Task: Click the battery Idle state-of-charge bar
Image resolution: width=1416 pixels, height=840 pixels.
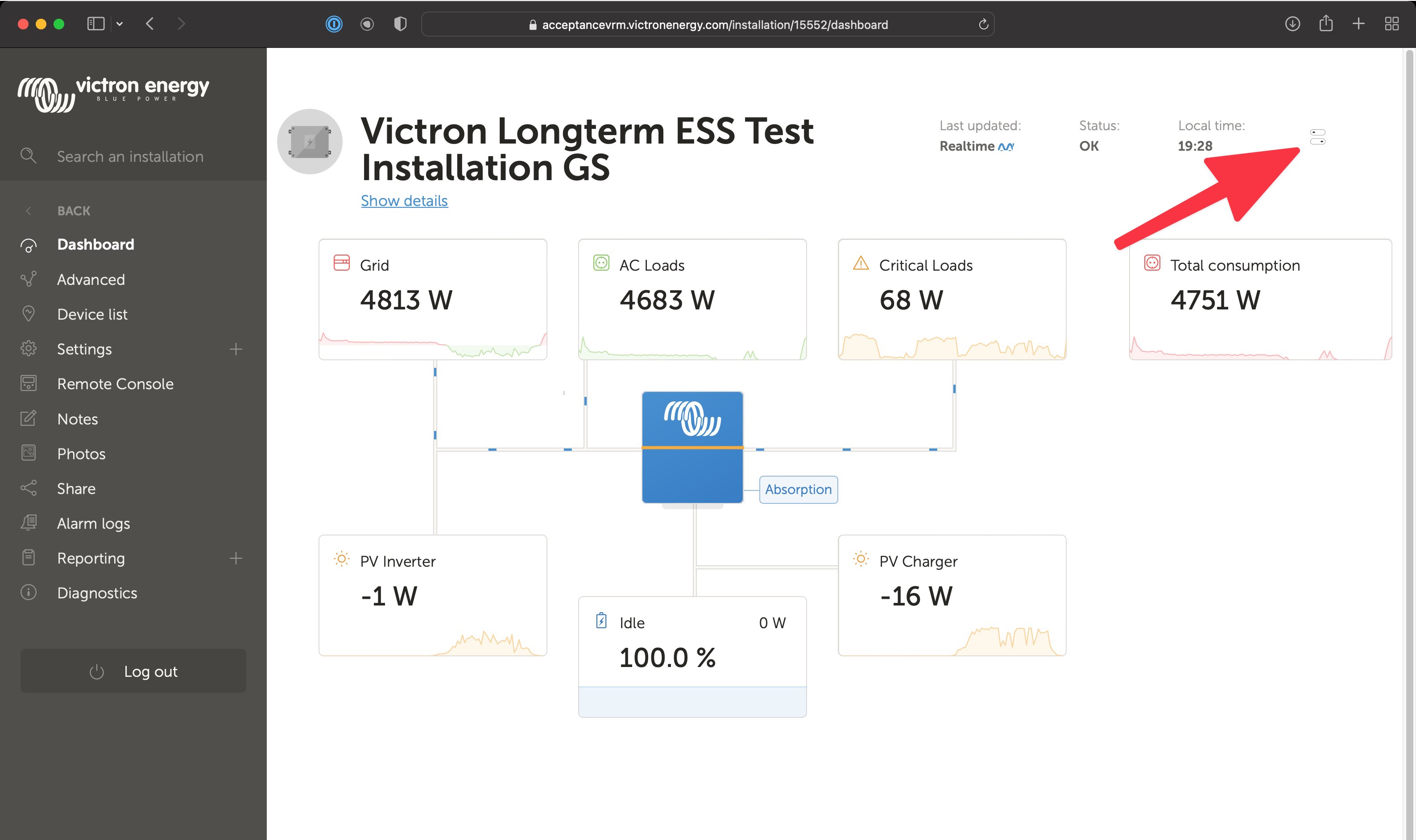Action: (692, 702)
